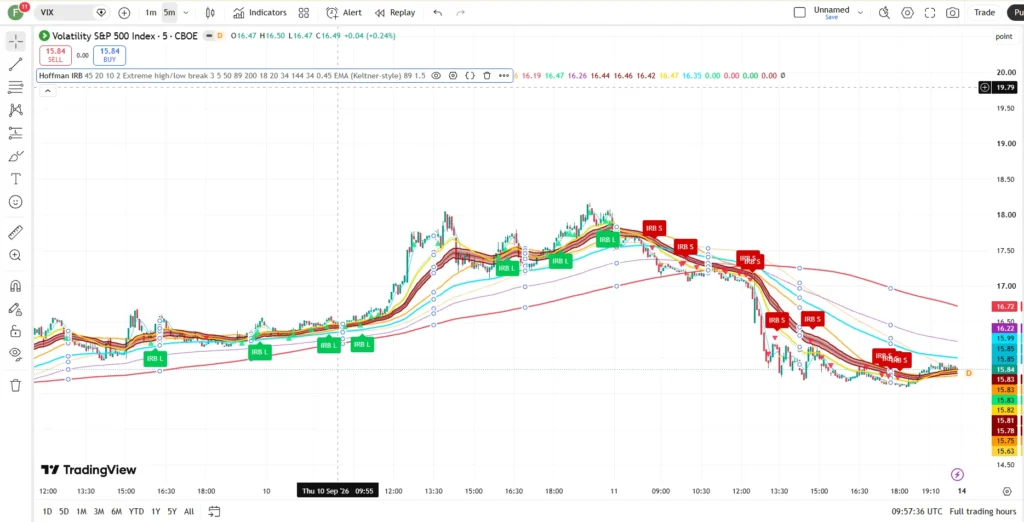Redo the last chart action
This screenshot has width=1024, height=522.
(460, 12)
